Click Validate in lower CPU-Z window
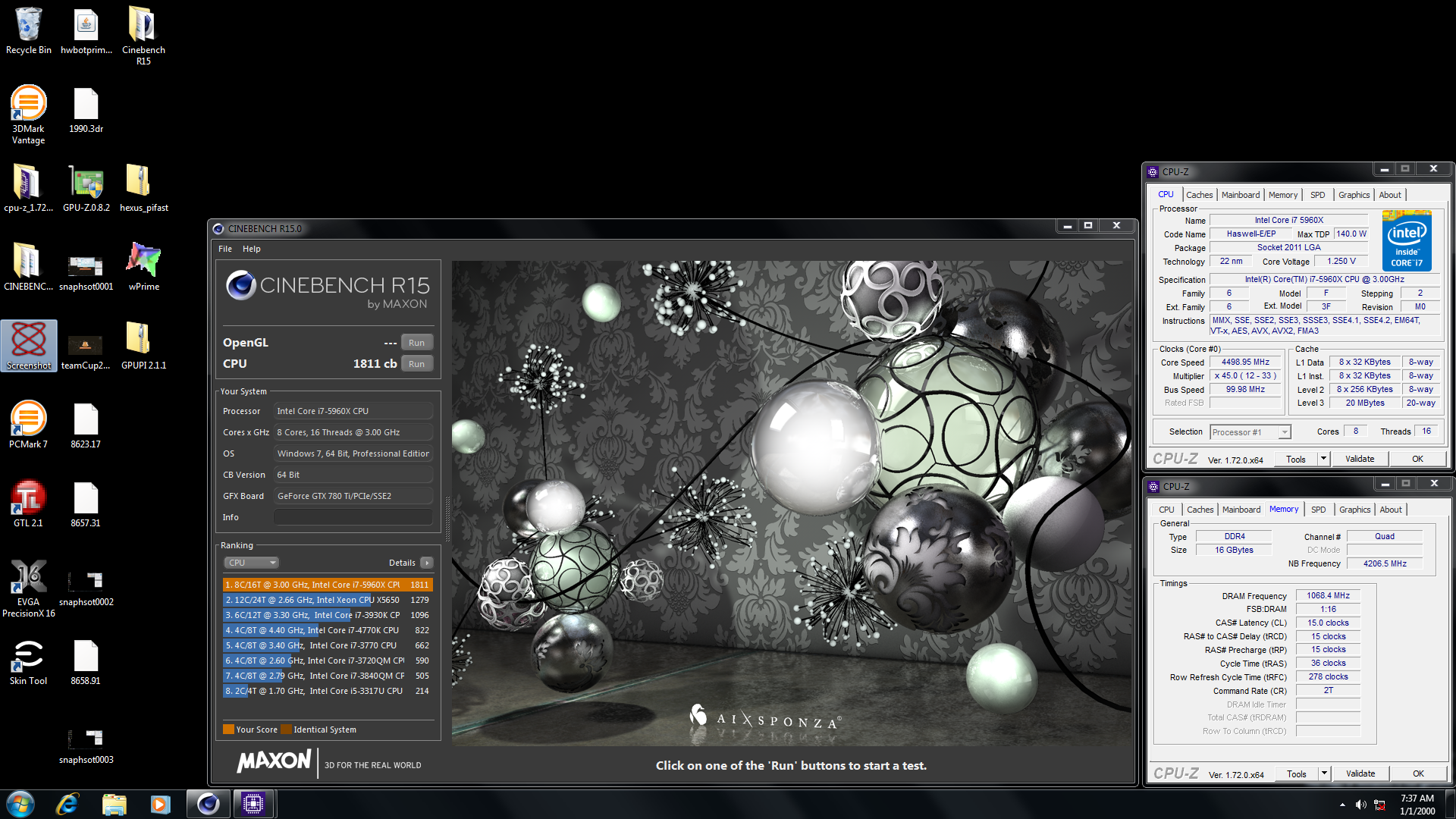 [1360, 773]
